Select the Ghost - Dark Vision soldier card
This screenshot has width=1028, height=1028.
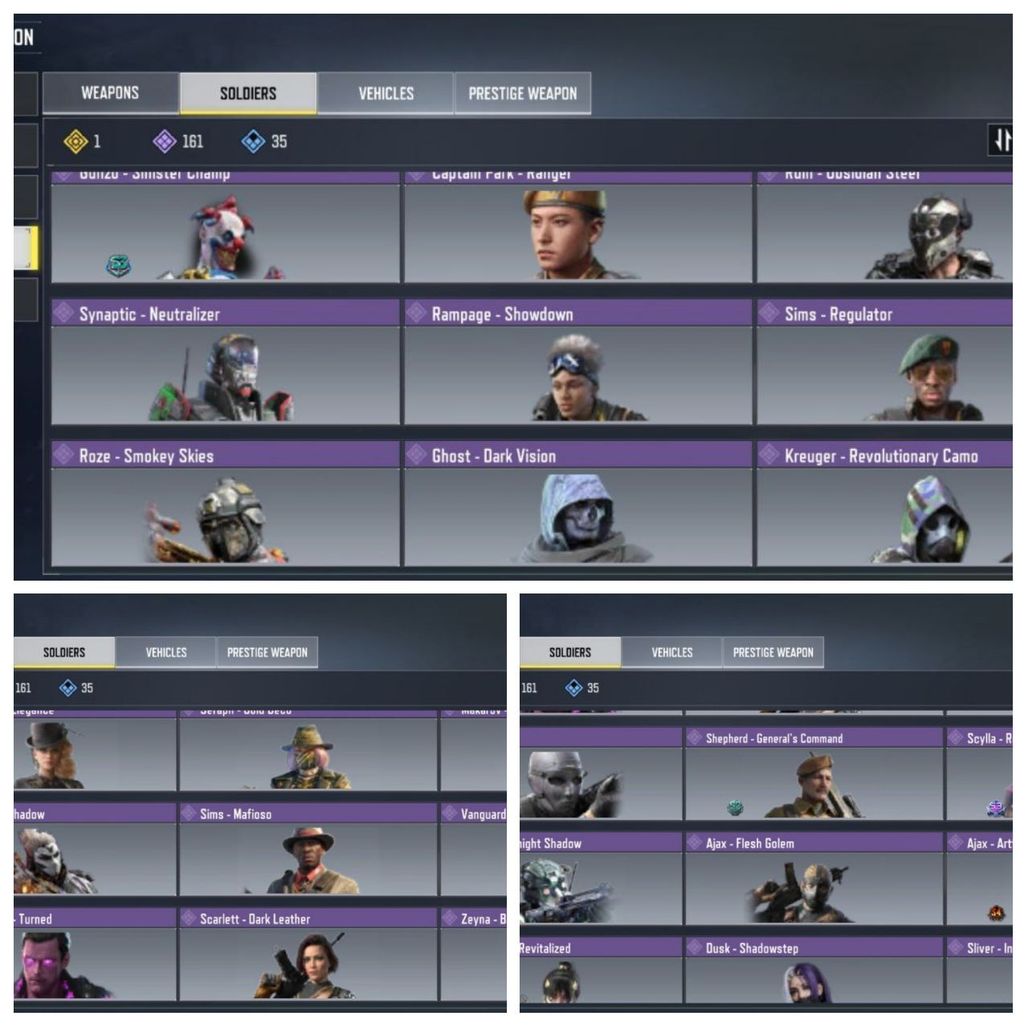coord(578,504)
